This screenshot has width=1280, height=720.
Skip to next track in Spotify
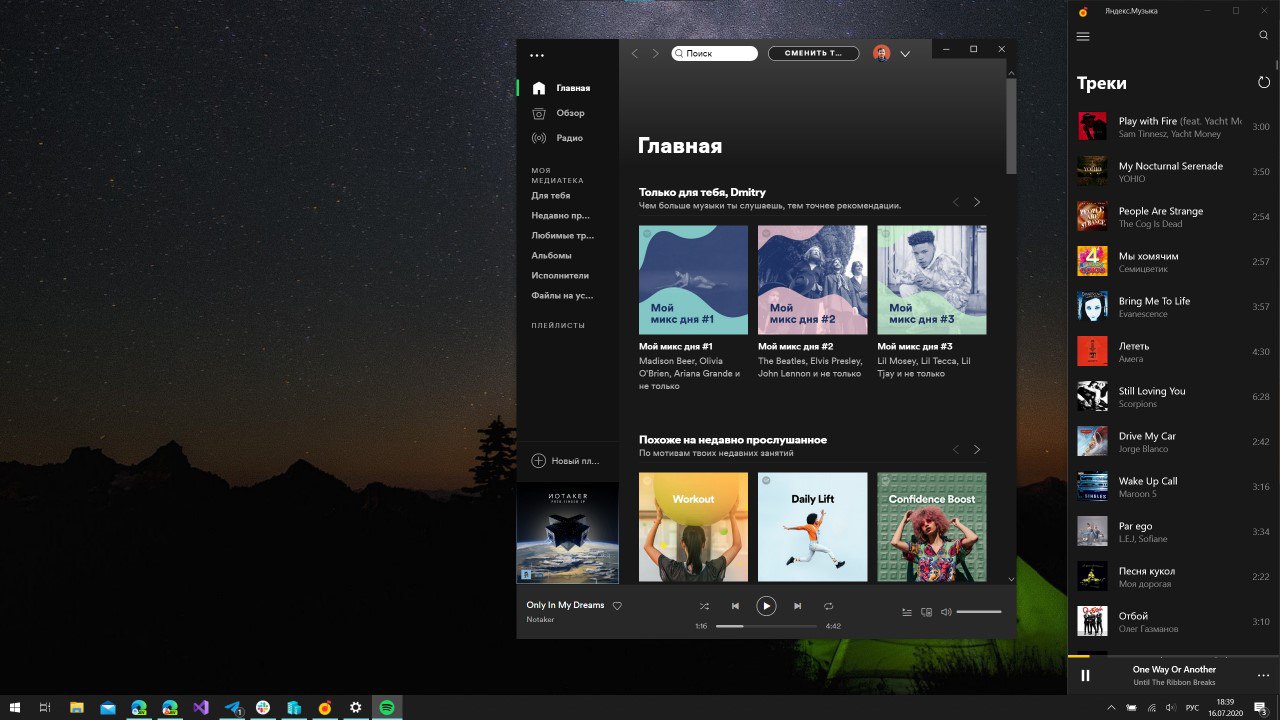[x=797, y=606]
